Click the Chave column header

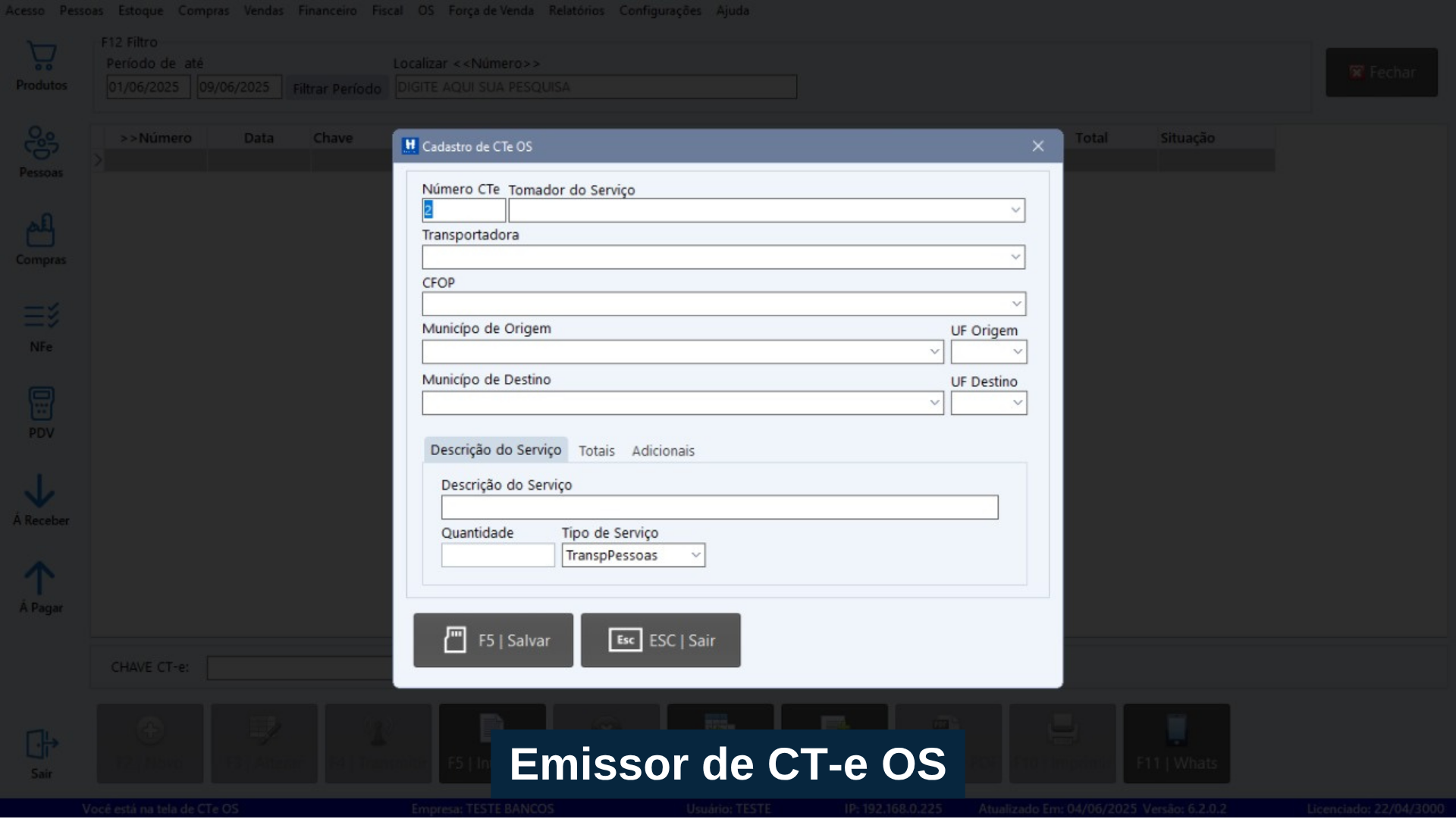pos(333,138)
